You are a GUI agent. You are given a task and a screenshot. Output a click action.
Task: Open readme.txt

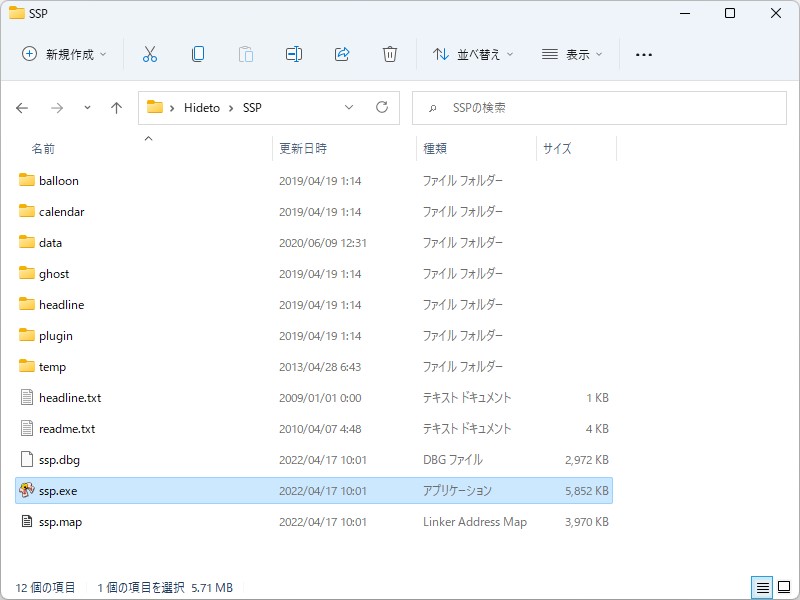(70, 428)
